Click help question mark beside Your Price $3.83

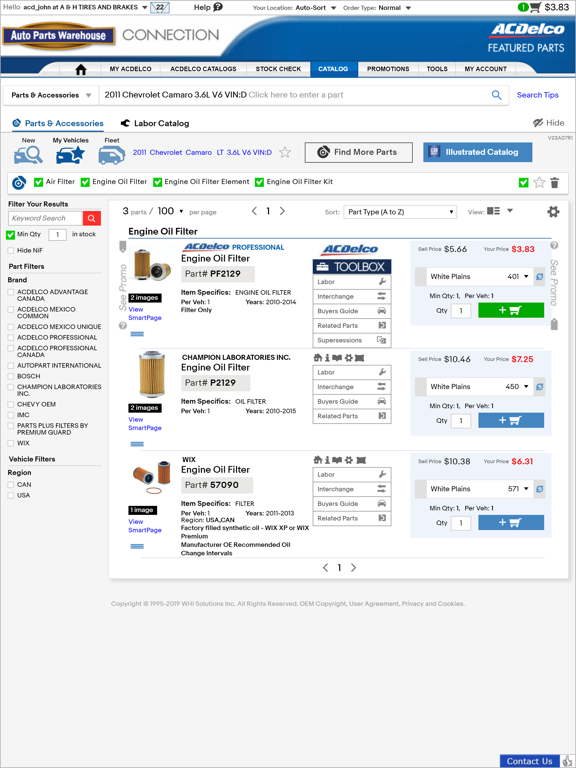pyautogui.click(x=554, y=245)
